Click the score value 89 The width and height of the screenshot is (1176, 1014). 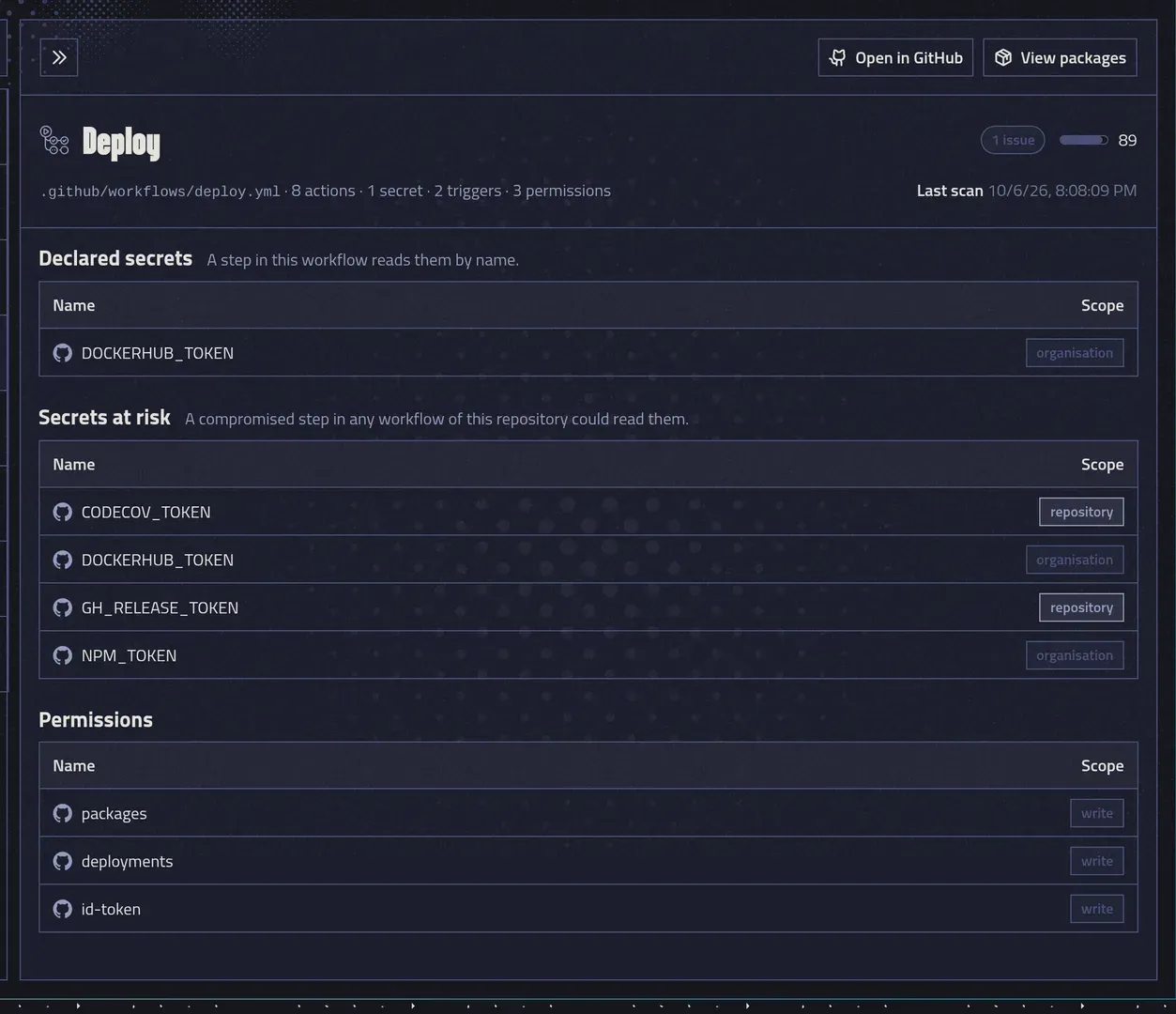[1127, 140]
